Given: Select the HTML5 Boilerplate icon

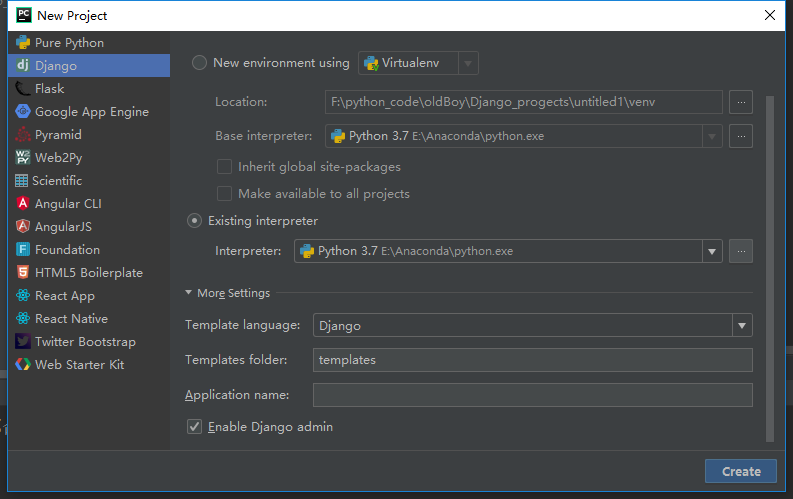Looking at the screenshot, I should [24, 273].
